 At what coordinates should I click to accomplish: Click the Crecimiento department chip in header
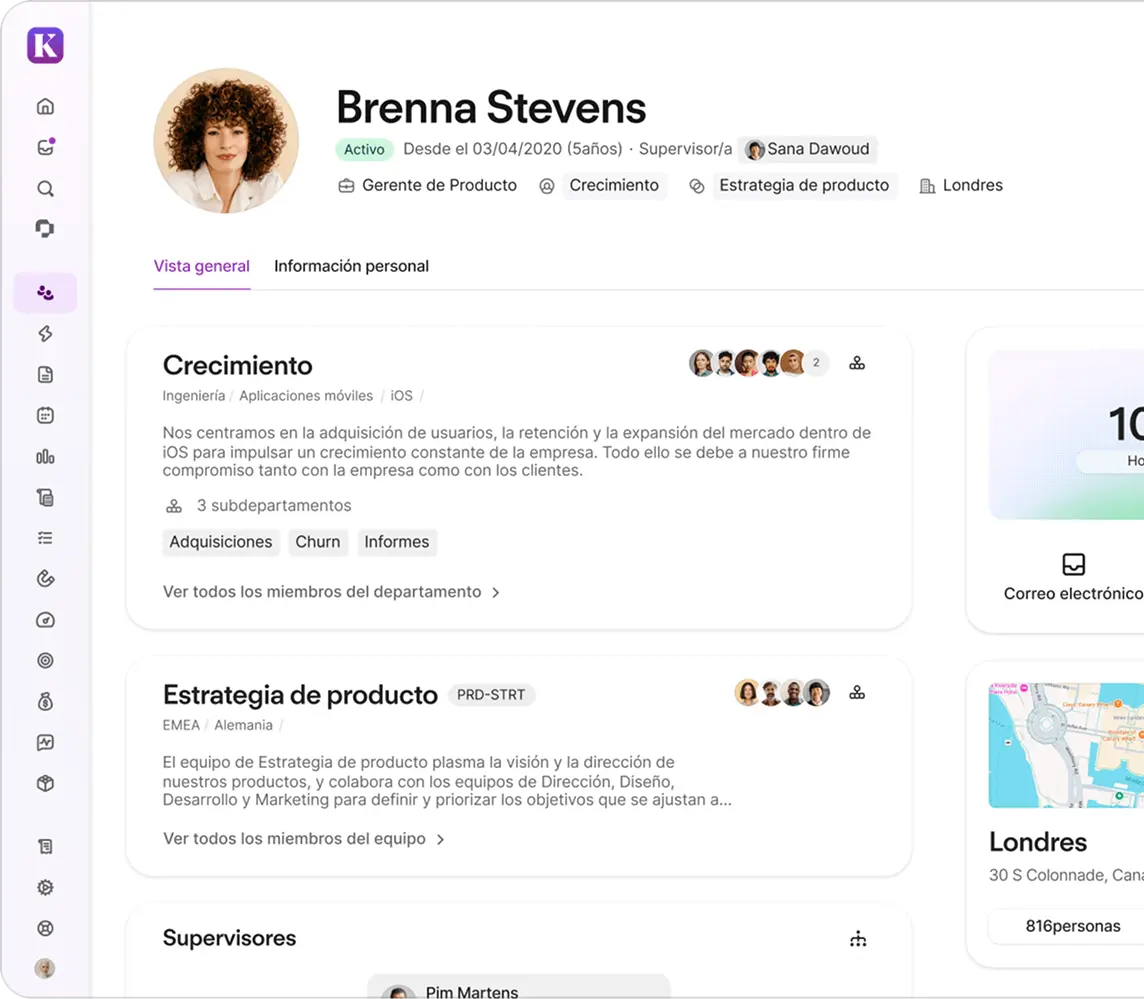pyautogui.click(x=614, y=185)
